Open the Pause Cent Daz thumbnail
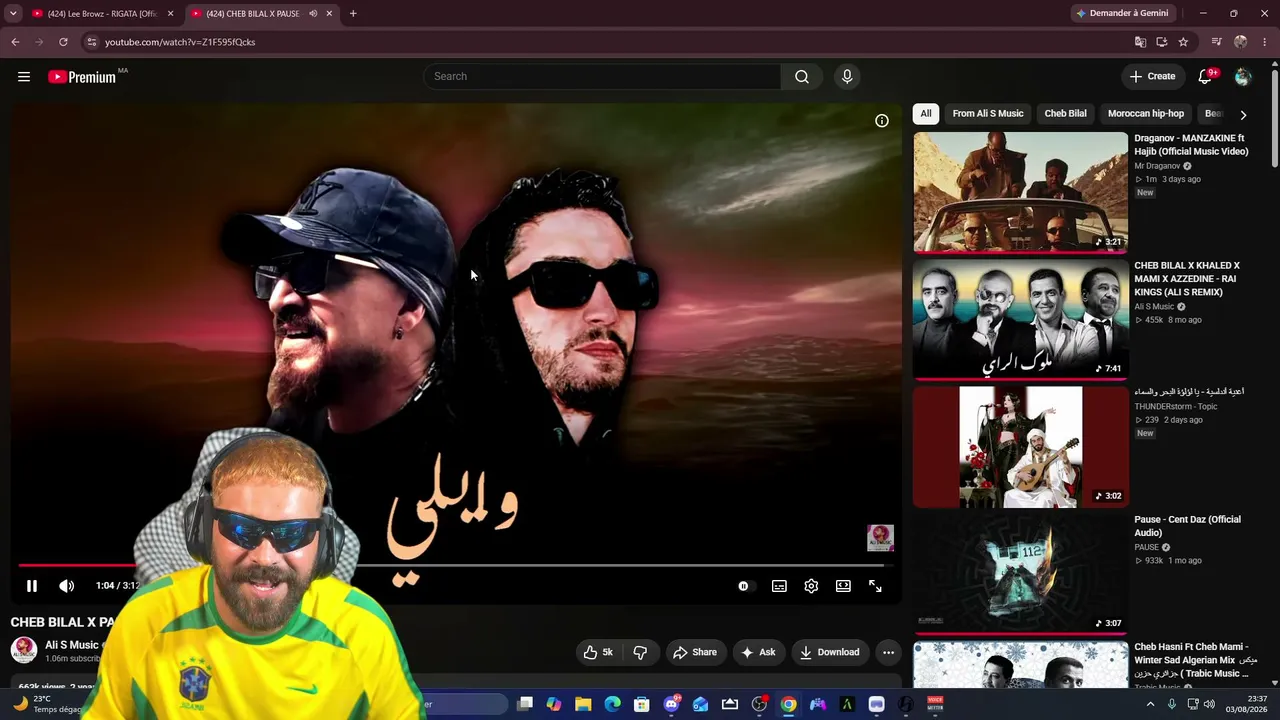 coord(1020,573)
